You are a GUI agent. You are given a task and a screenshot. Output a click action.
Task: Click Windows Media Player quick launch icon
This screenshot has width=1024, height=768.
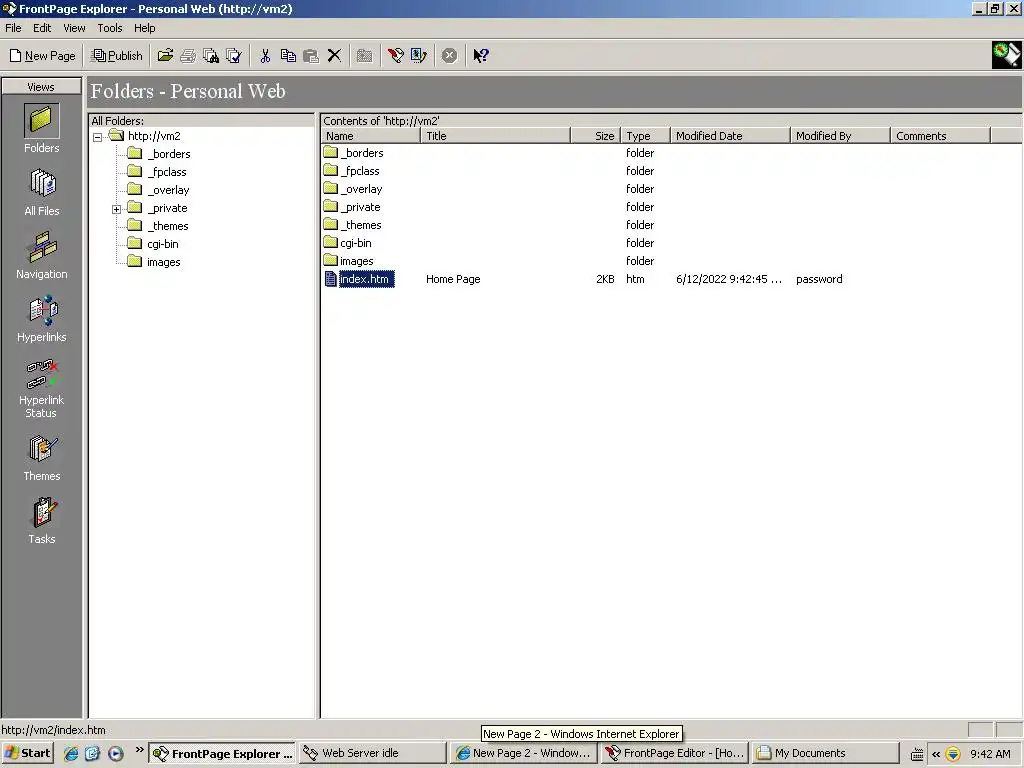[116, 754]
